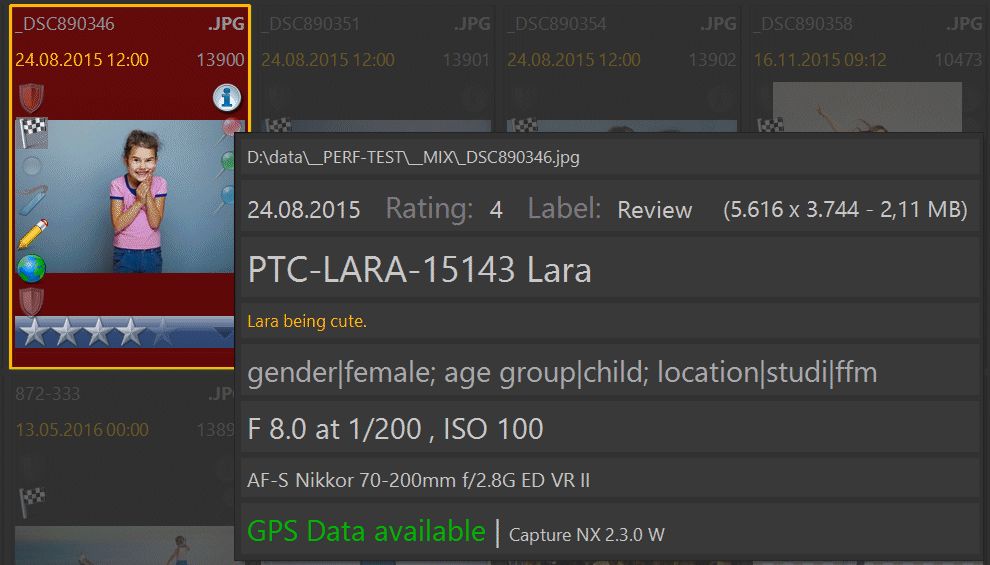The image size is (990, 565).
Task: Click the blue label tag icon on _DSC890346
Action: pyautogui.click(x=32, y=199)
